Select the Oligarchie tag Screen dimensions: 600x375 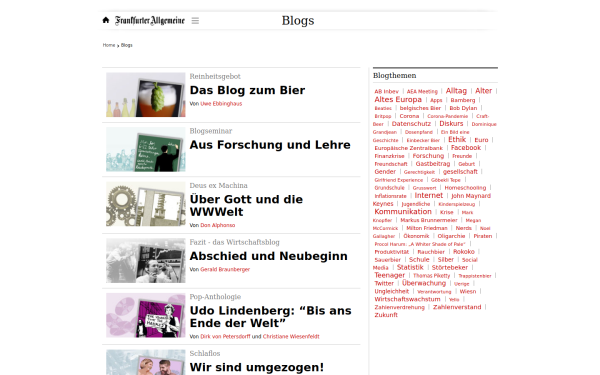click(x=451, y=236)
